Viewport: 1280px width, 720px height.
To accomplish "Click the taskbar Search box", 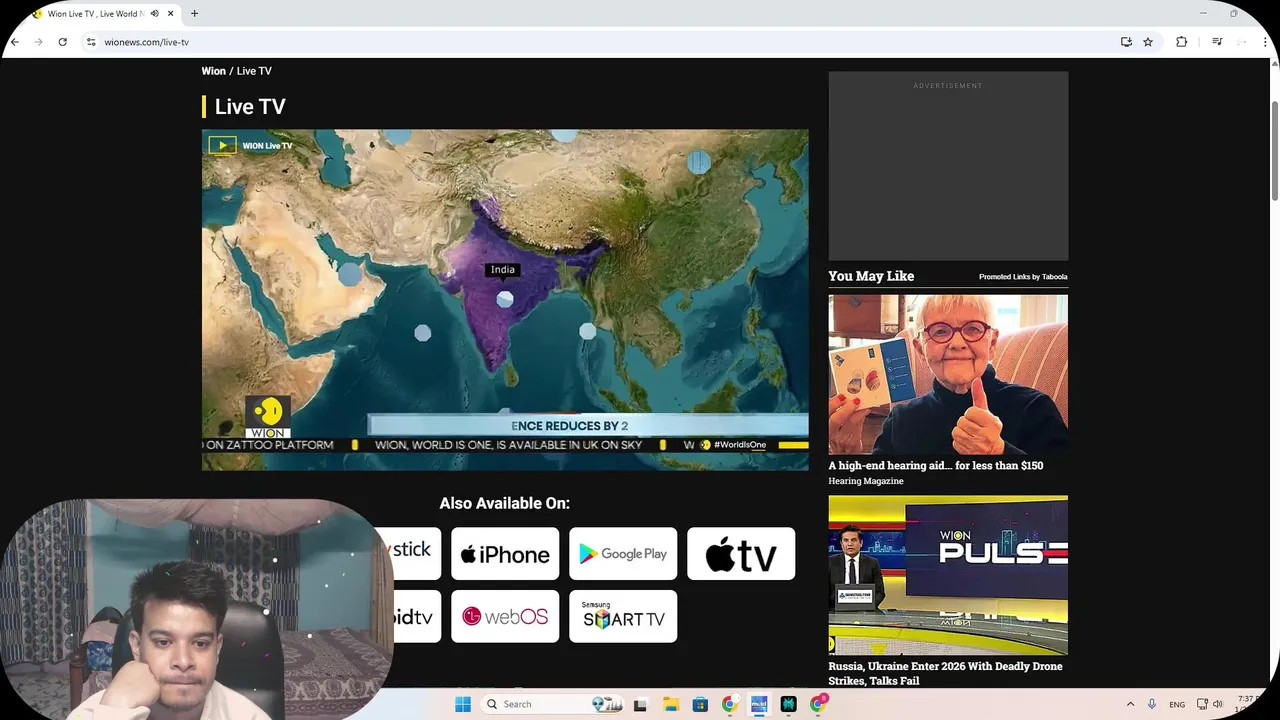I will pos(550,704).
